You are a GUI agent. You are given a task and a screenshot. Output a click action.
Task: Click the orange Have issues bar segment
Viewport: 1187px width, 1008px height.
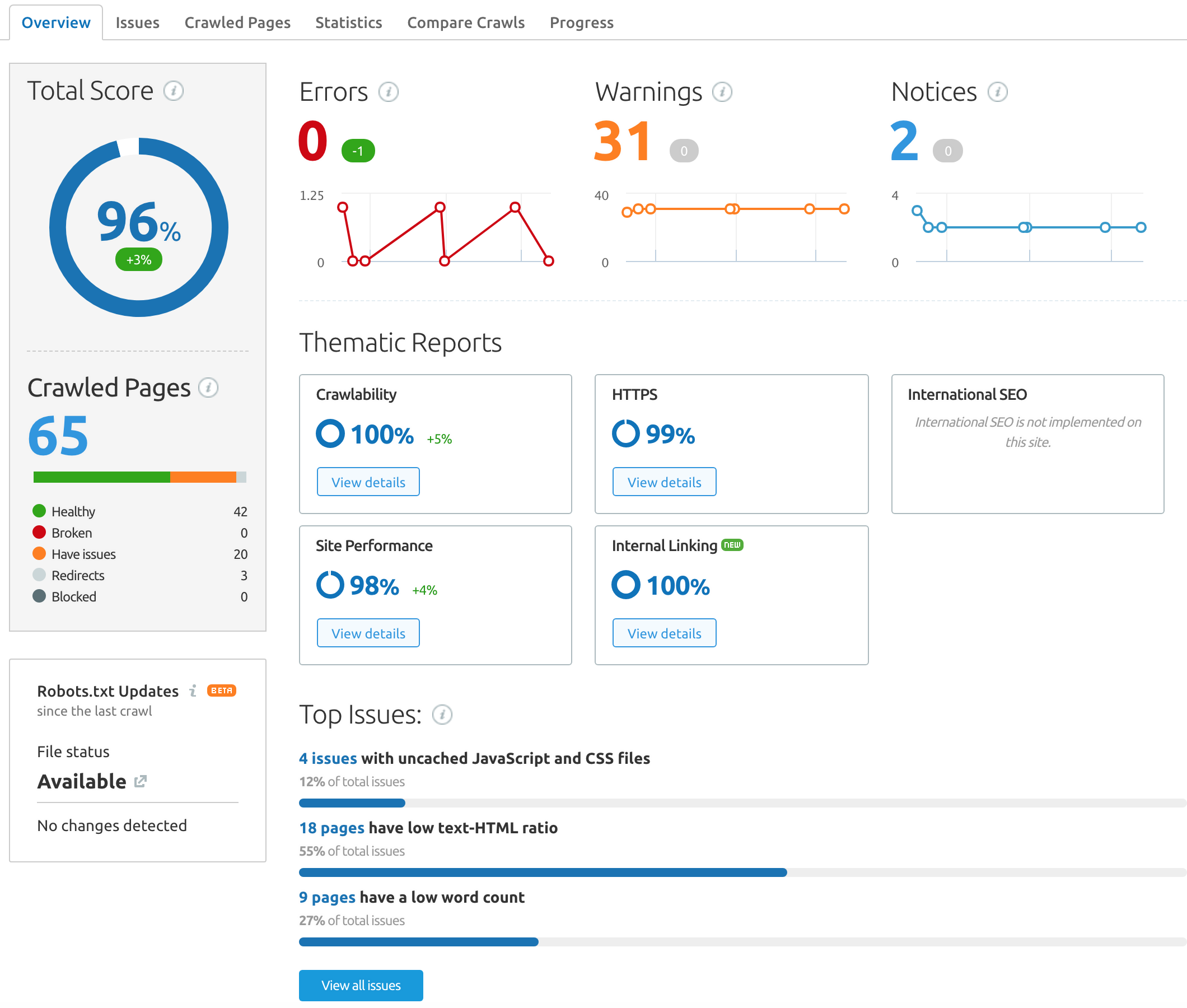203,477
